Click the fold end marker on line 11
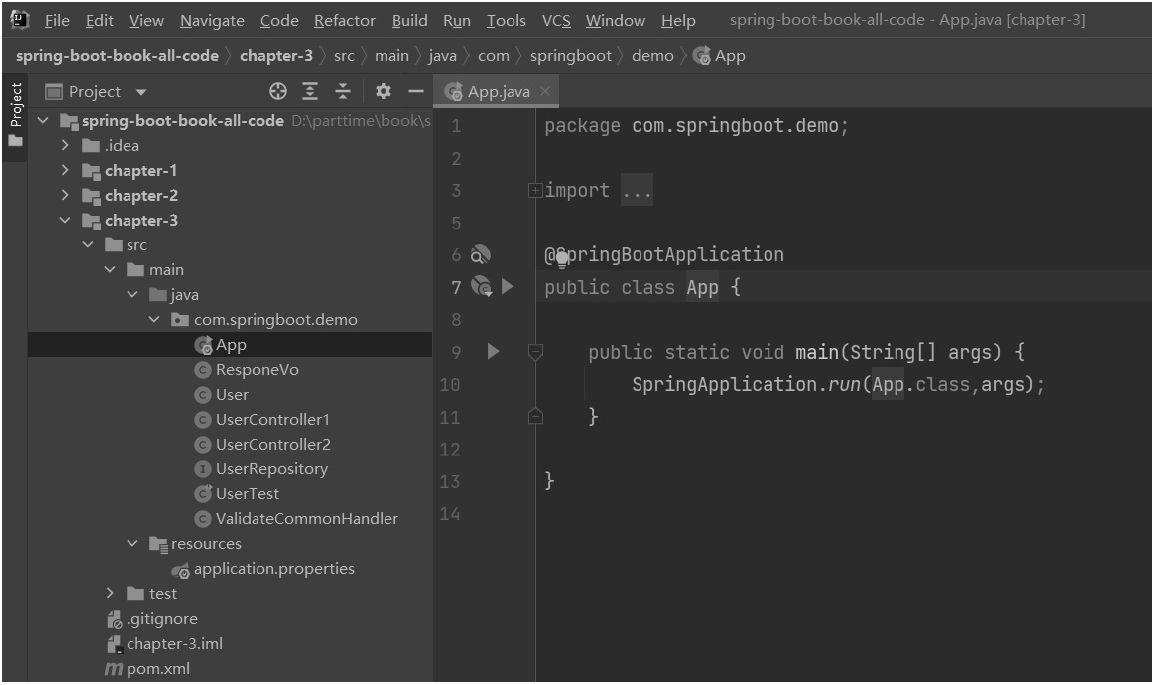Image resolution: width=1156 pixels, height=685 pixels. 535,417
